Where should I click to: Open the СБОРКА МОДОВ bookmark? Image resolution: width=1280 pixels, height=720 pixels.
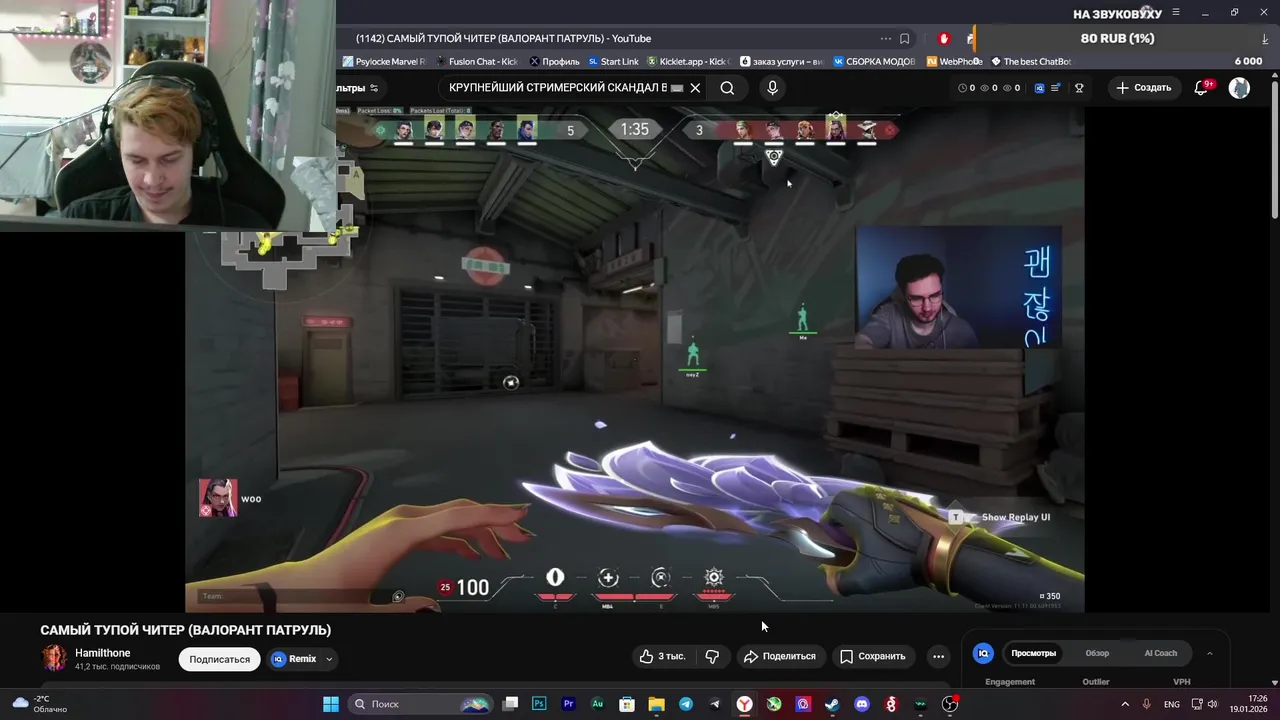pos(874,62)
